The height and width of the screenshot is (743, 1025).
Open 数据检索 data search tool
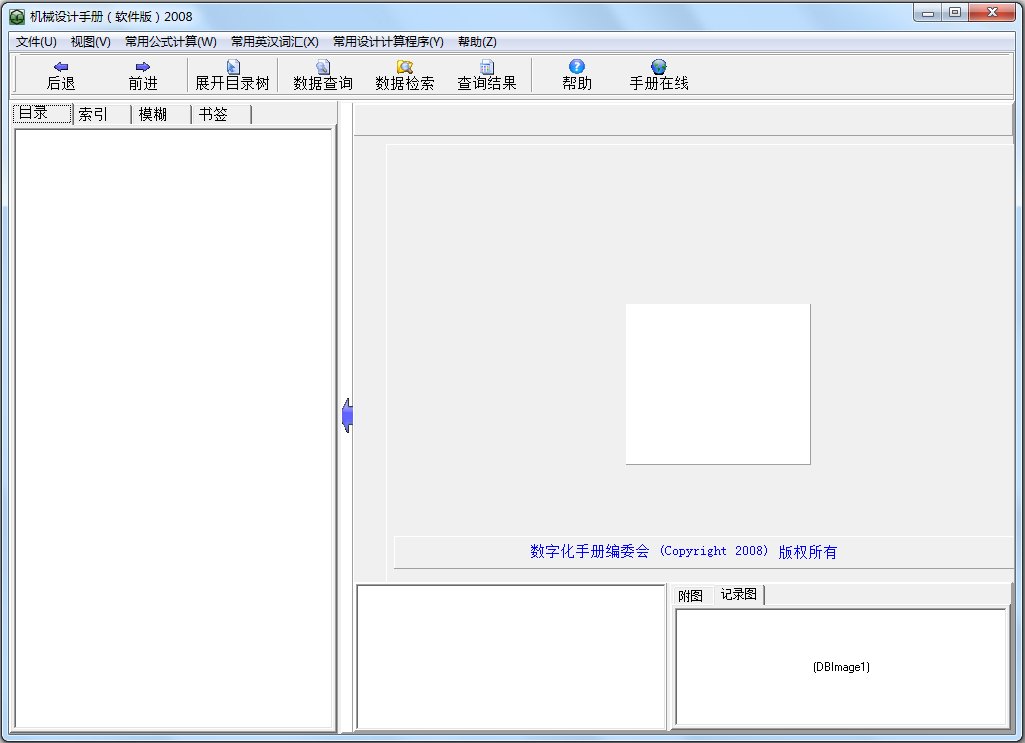coord(405,76)
